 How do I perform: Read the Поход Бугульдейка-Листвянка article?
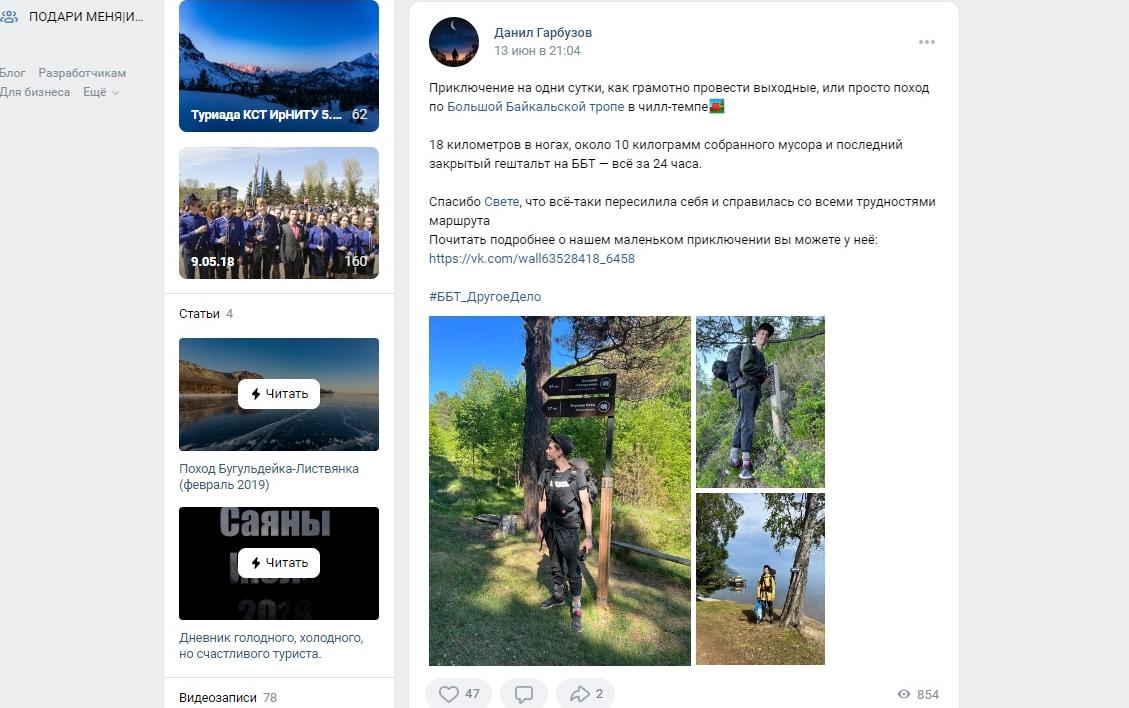279,394
